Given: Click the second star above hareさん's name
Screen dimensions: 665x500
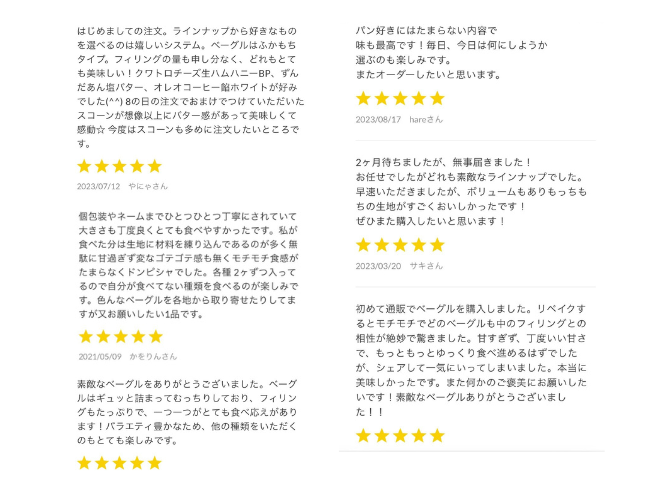Looking at the screenshot, I should pyautogui.click(x=382, y=98).
